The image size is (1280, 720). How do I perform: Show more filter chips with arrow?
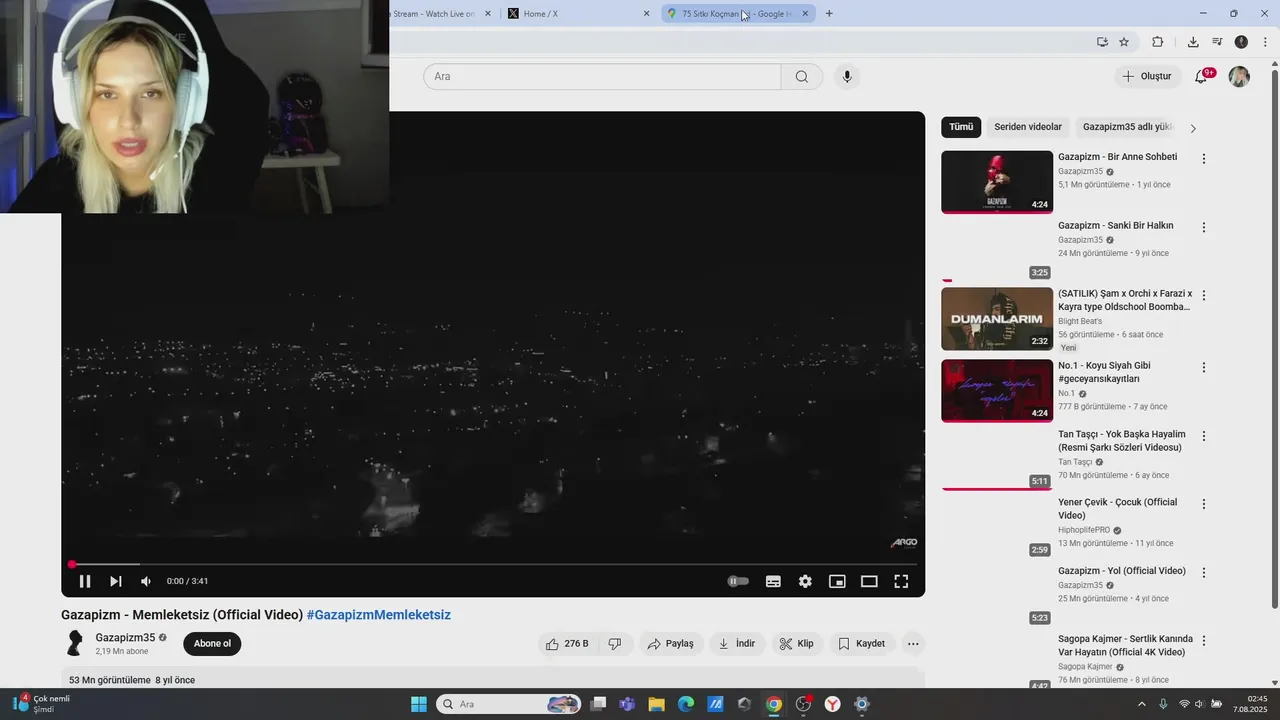tap(1193, 128)
